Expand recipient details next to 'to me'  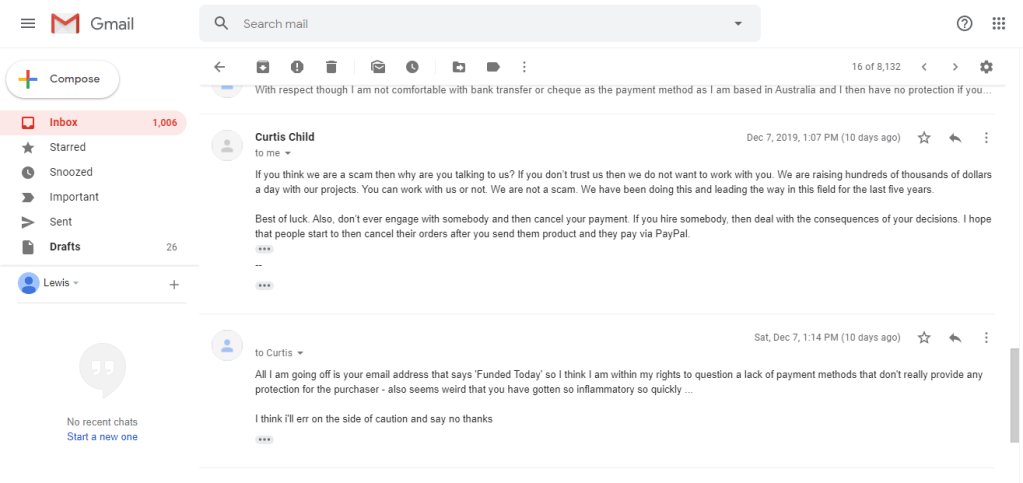288,153
